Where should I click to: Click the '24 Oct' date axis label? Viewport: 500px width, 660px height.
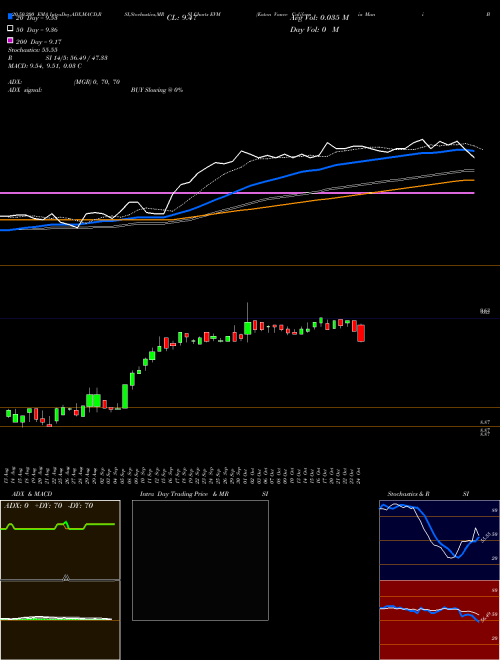[x=360, y=476]
